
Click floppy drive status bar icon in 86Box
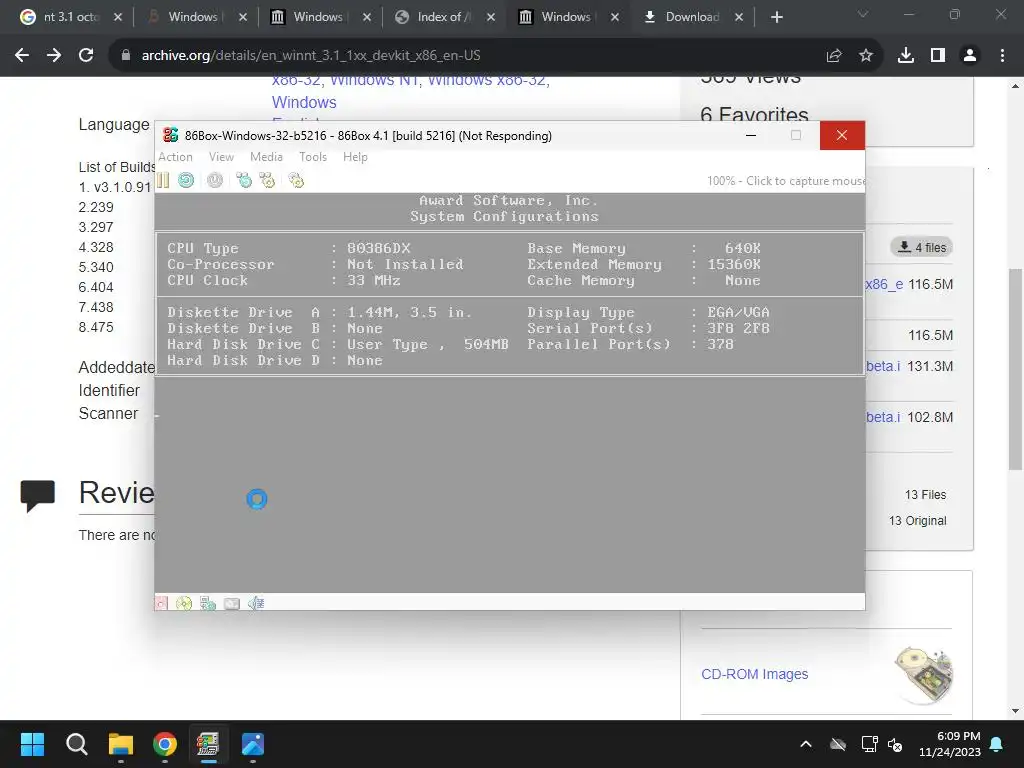[x=161, y=603]
